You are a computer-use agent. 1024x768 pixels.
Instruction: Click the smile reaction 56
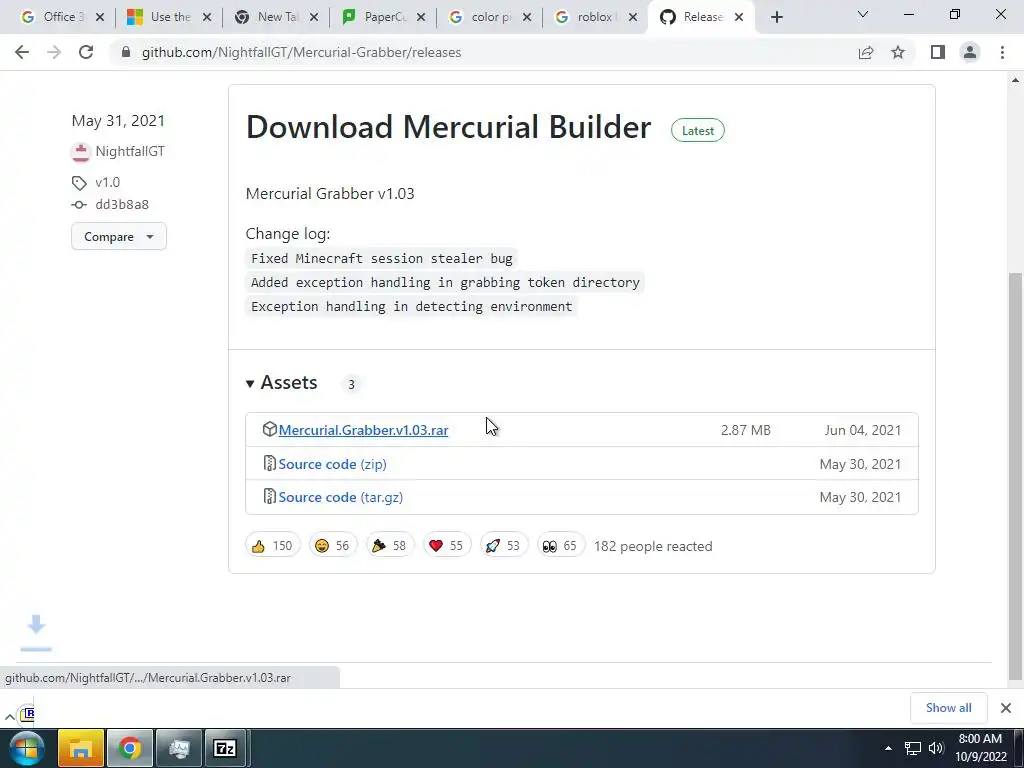332,546
